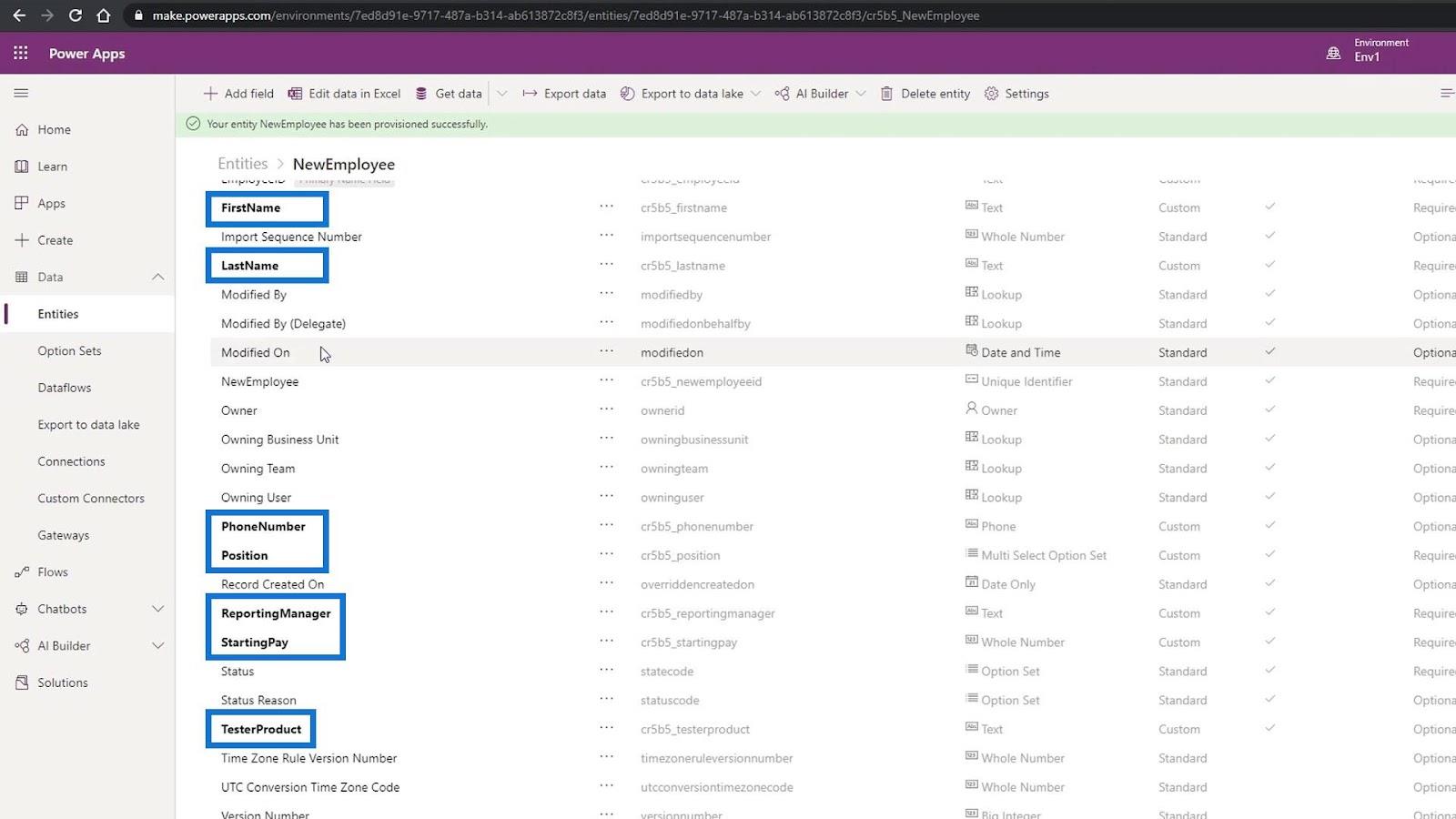Open Custom Connectors in sidebar
The image size is (1456, 819).
(91, 499)
